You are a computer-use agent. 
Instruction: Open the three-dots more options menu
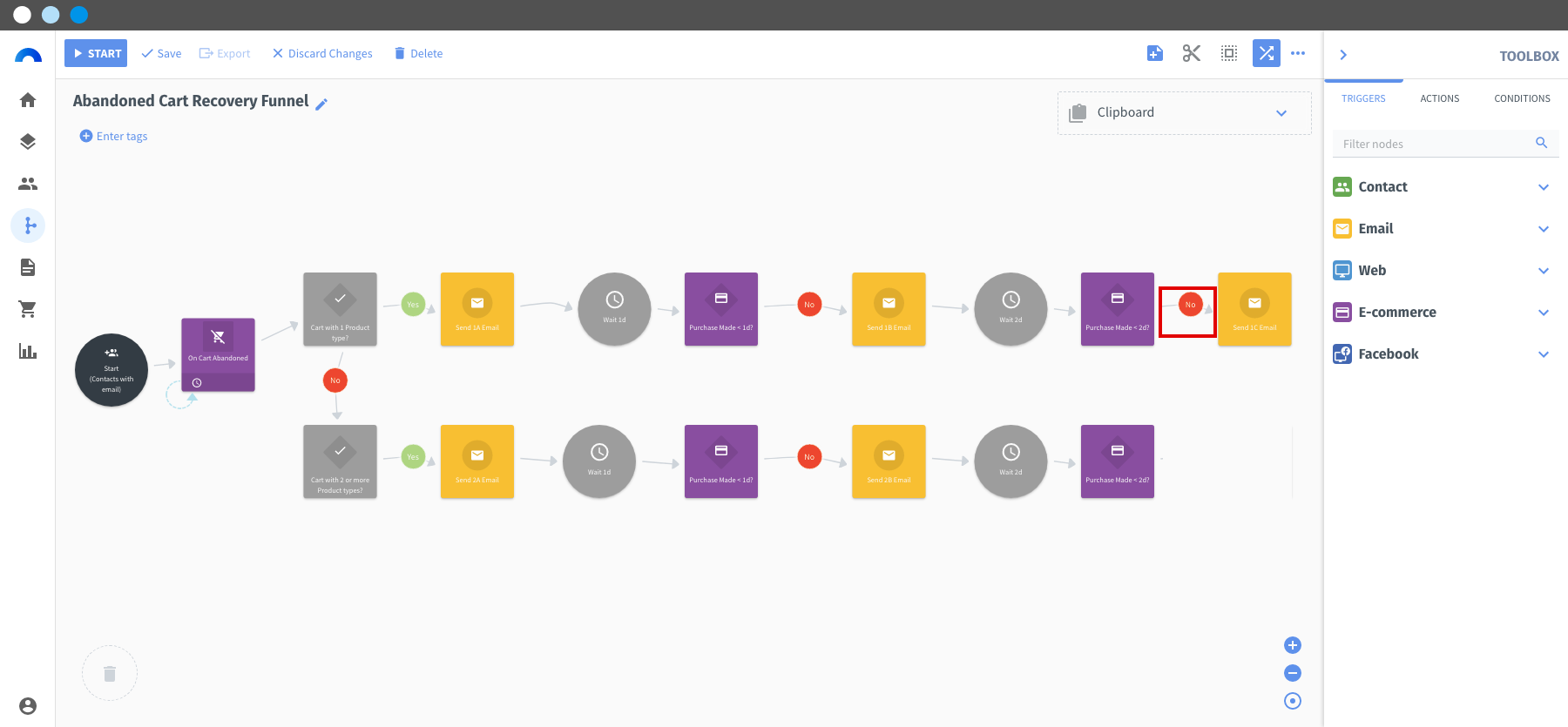[x=1298, y=53]
